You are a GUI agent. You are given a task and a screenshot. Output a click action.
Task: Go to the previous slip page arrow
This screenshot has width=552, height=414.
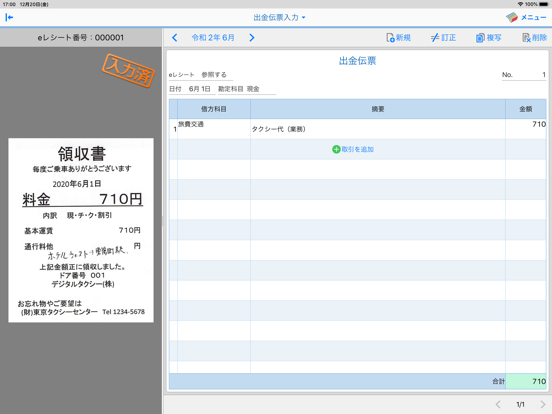coord(498,404)
